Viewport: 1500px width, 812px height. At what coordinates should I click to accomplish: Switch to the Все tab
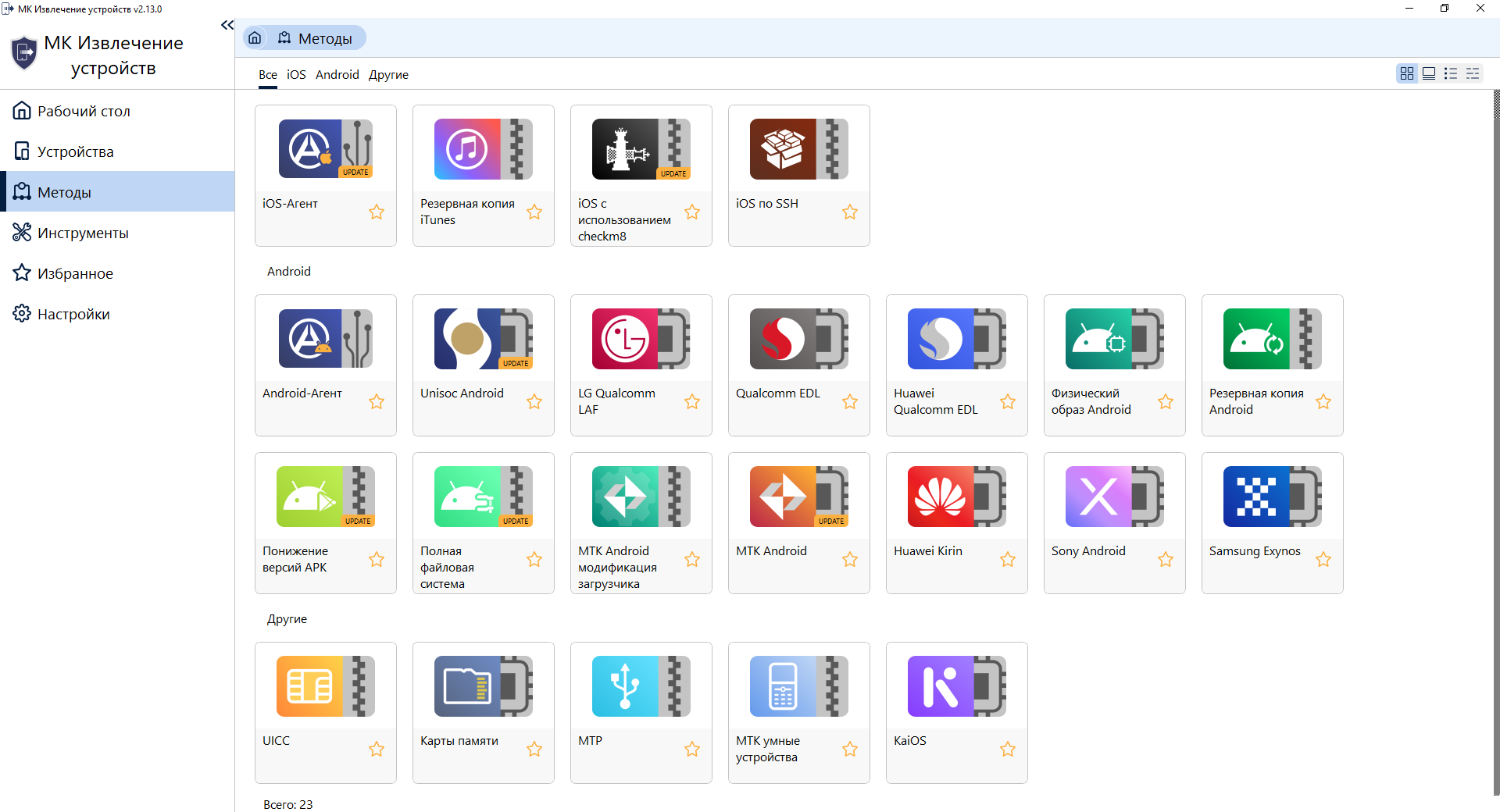click(x=268, y=75)
